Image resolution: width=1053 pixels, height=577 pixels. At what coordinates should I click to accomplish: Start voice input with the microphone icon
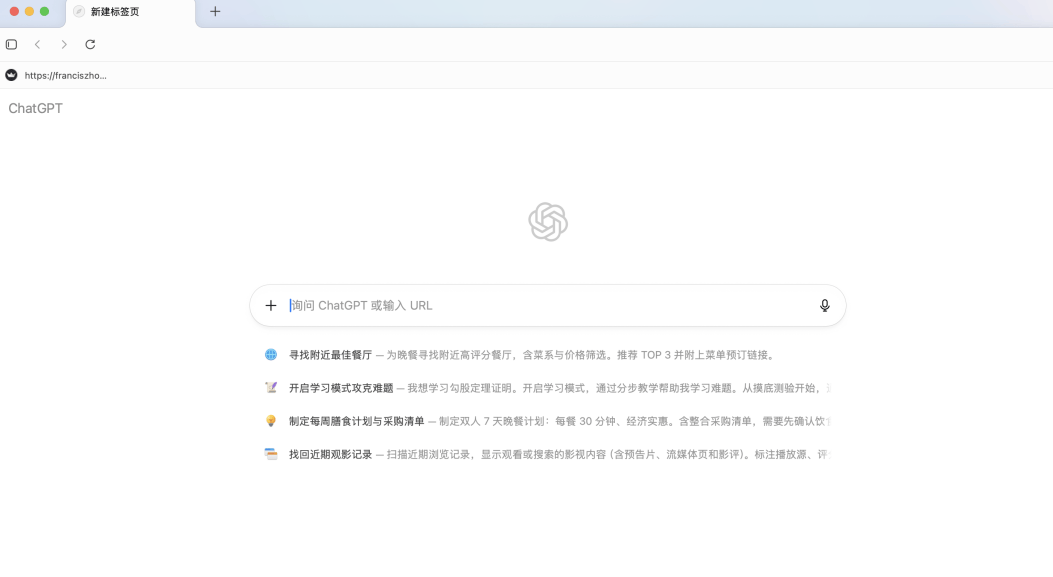tap(824, 306)
